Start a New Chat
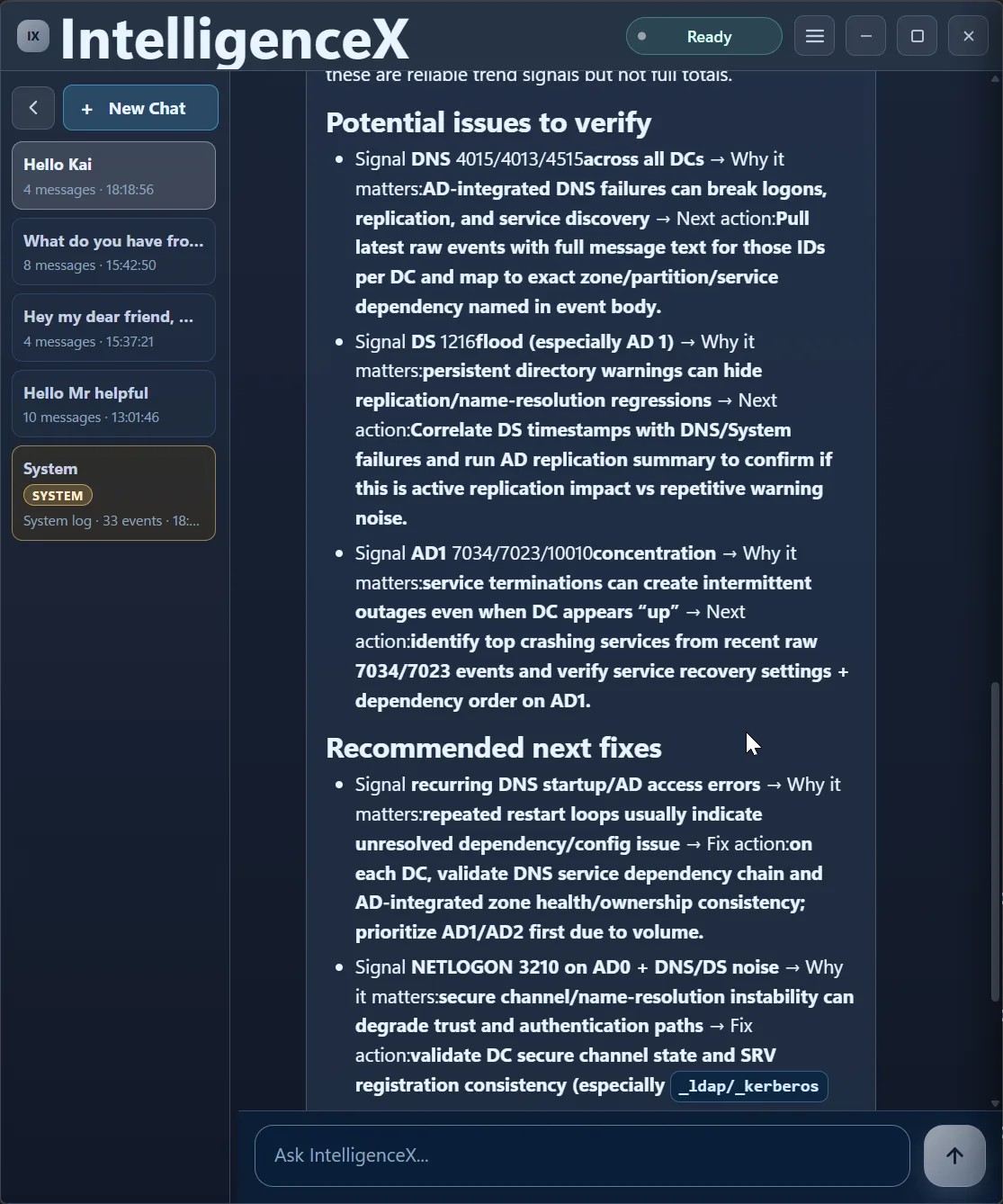The image size is (1003, 1204). tap(140, 108)
